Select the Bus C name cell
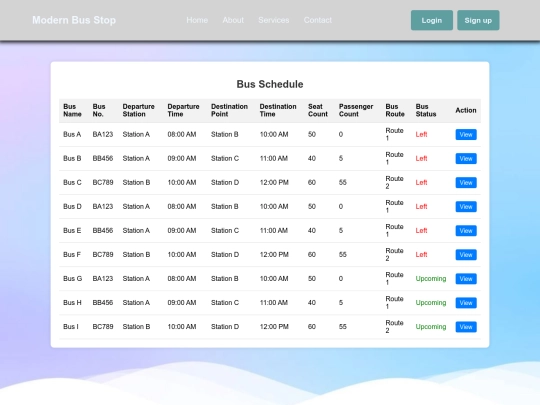 (x=72, y=183)
